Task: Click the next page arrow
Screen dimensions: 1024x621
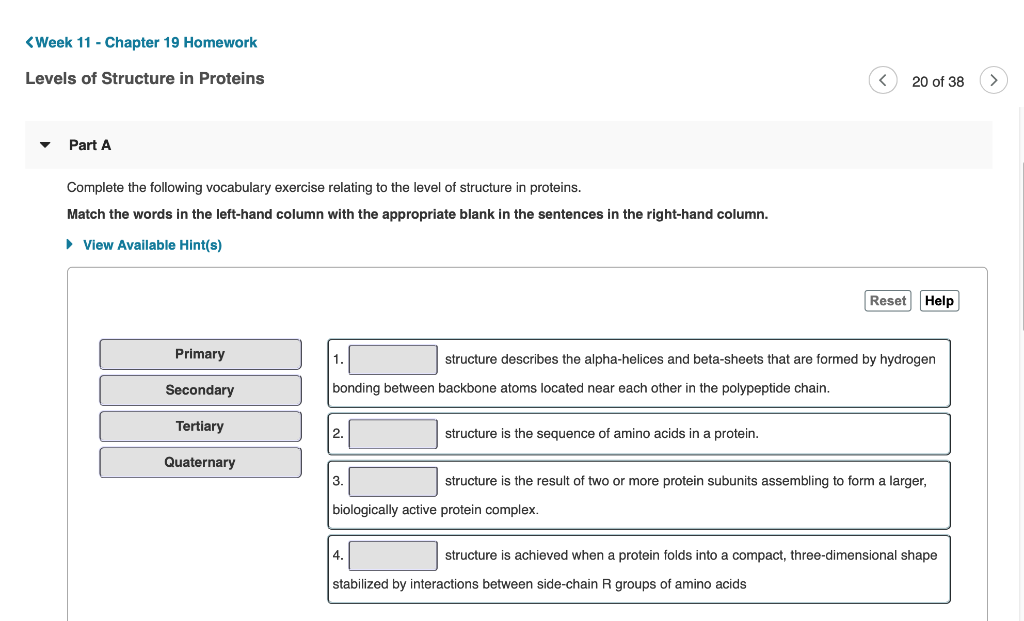Action: [x=993, y=80]
